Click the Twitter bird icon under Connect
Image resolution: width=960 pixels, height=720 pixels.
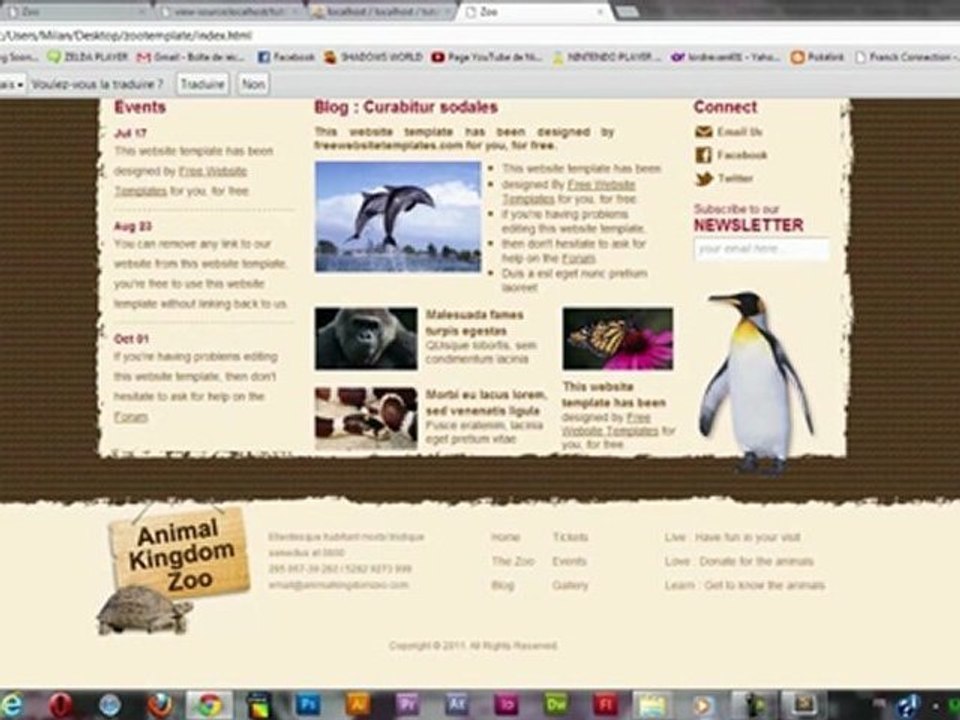click(x=704, y=179)
